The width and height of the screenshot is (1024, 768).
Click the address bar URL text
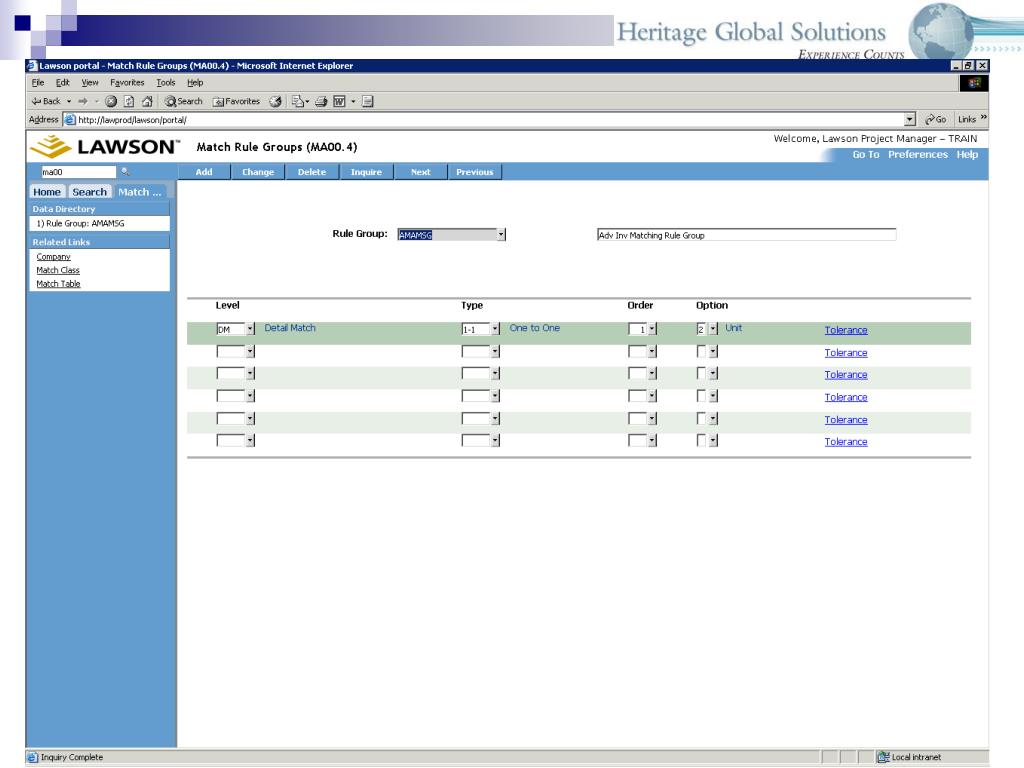133,120
